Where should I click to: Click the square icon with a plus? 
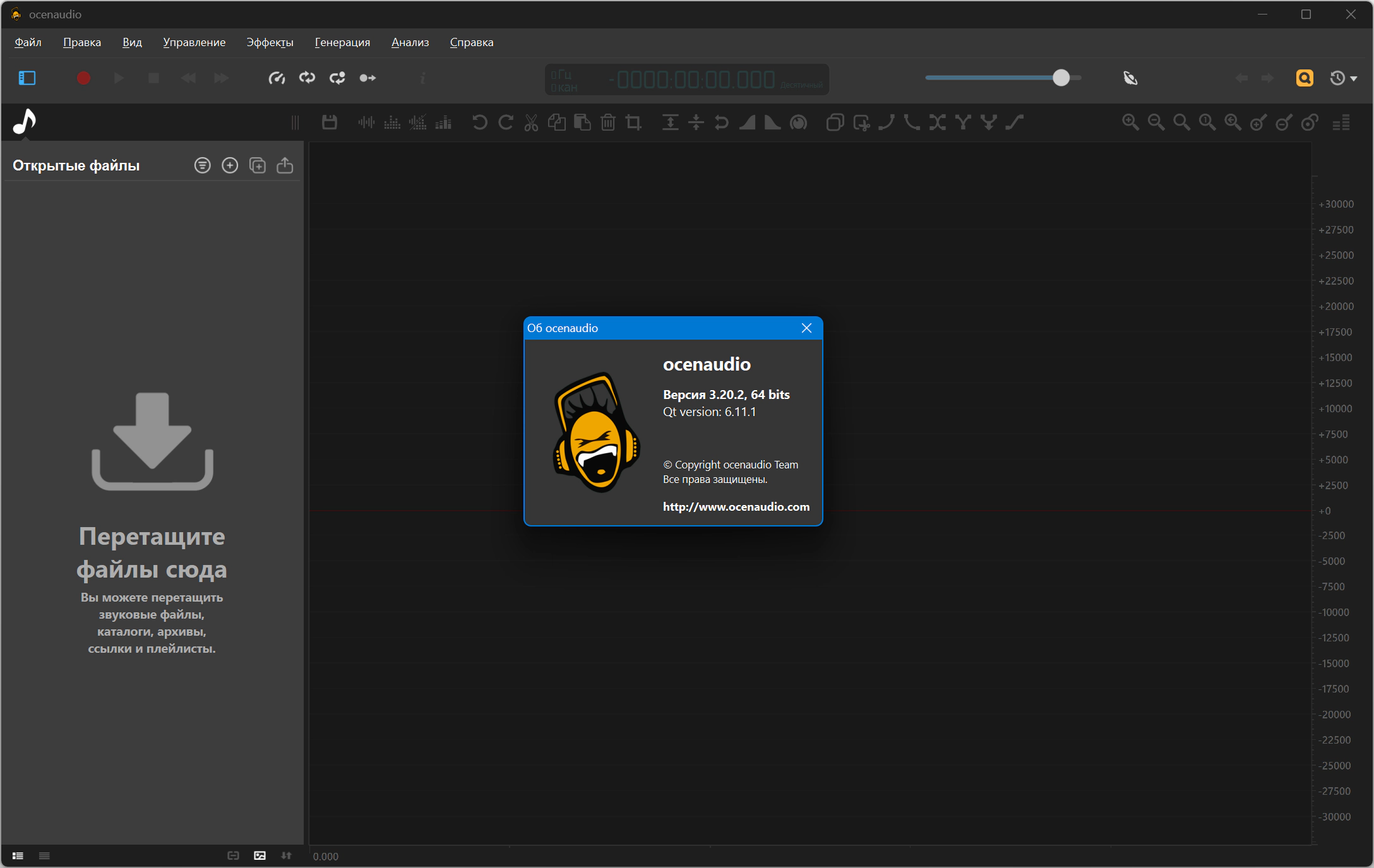click(x=861, y=122)
